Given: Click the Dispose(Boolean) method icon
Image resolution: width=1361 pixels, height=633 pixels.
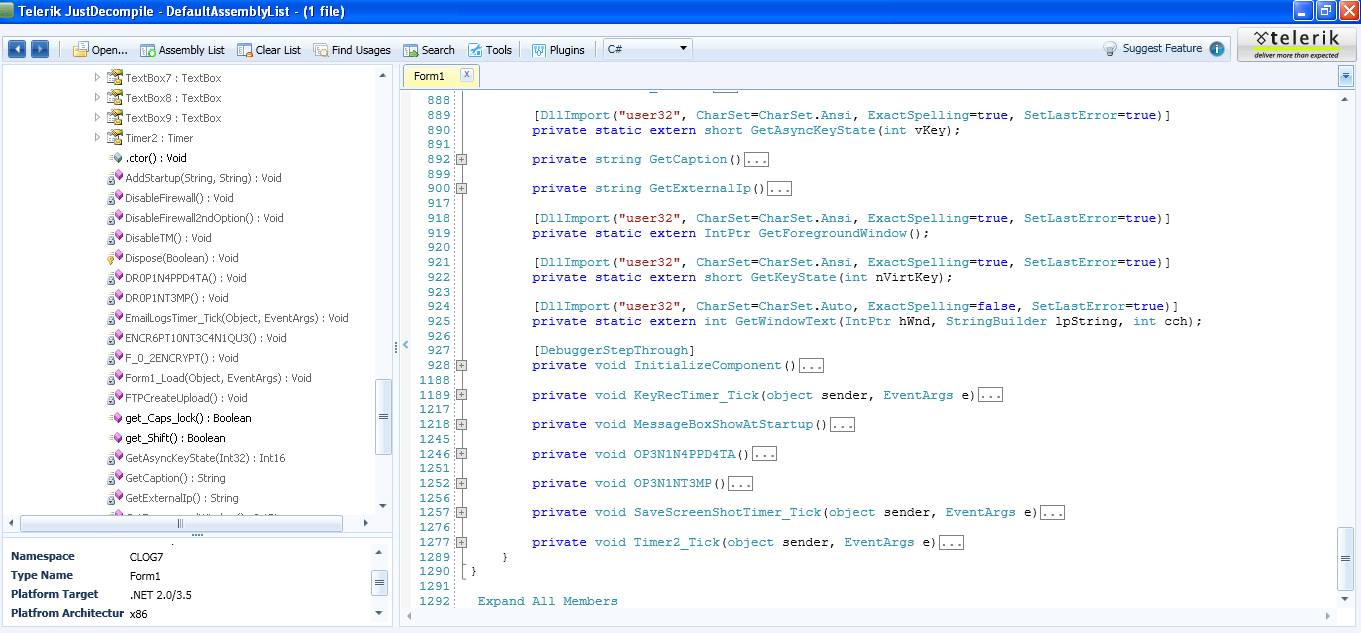Looking at the screenshot, I should click(114, 258).
